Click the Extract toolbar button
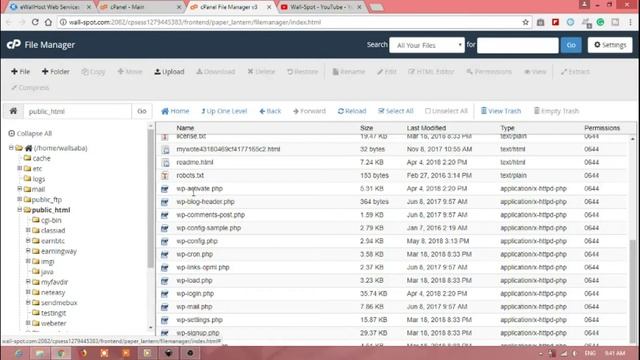 point(575,71)
